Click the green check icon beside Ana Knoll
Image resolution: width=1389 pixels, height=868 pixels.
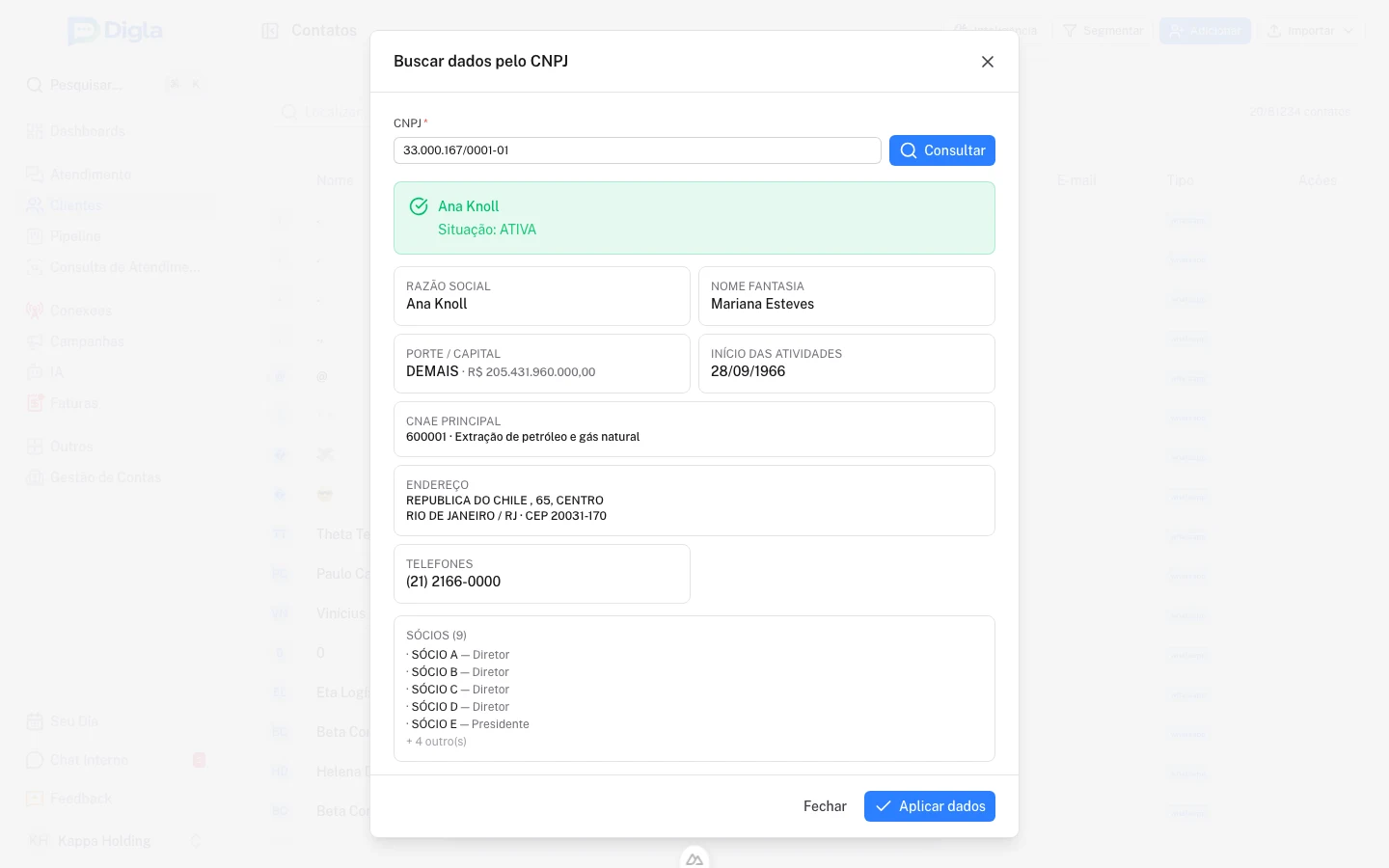(x=419, y=206)
